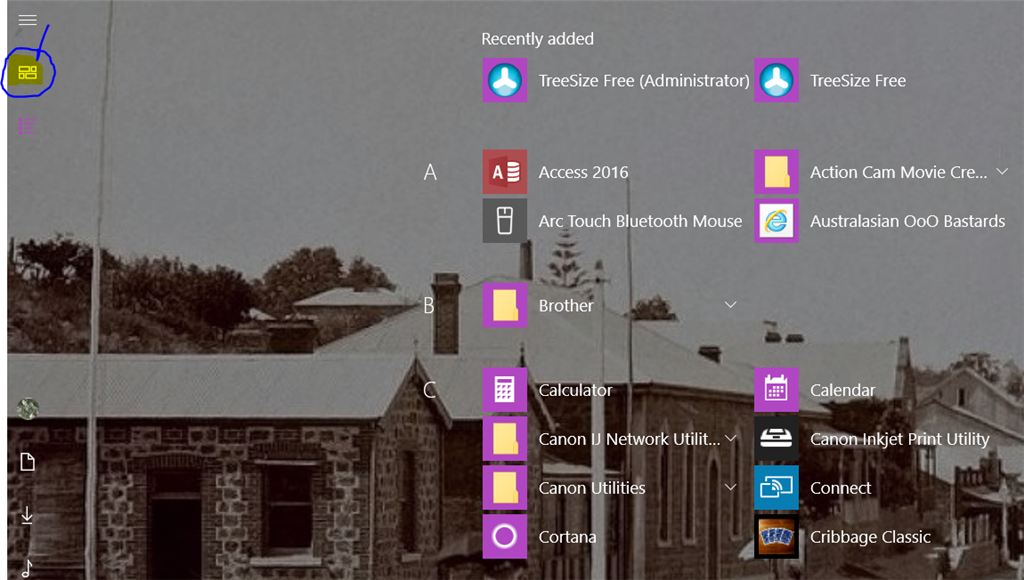Screen dimensions: 1024x580
Task: Click the 'Canon Inkjet Print Utility' label
Action: [900, 440]
